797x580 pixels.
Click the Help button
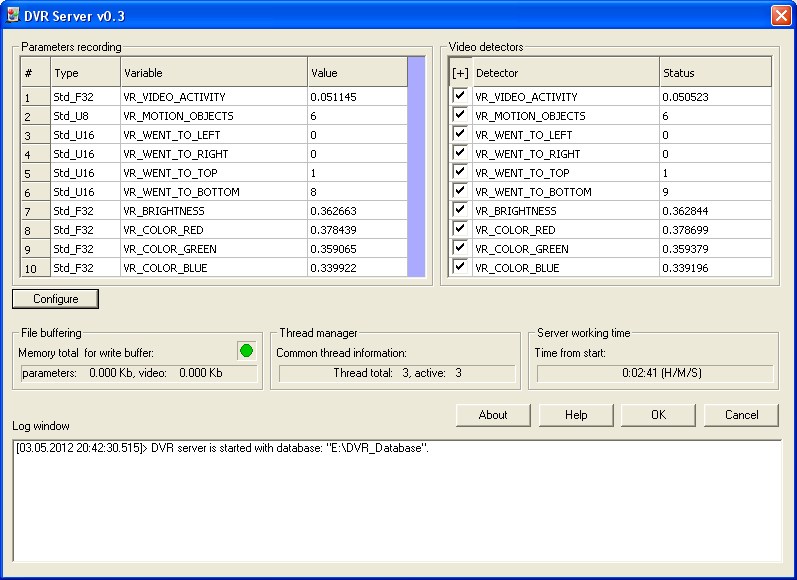(x=576, y=415)
